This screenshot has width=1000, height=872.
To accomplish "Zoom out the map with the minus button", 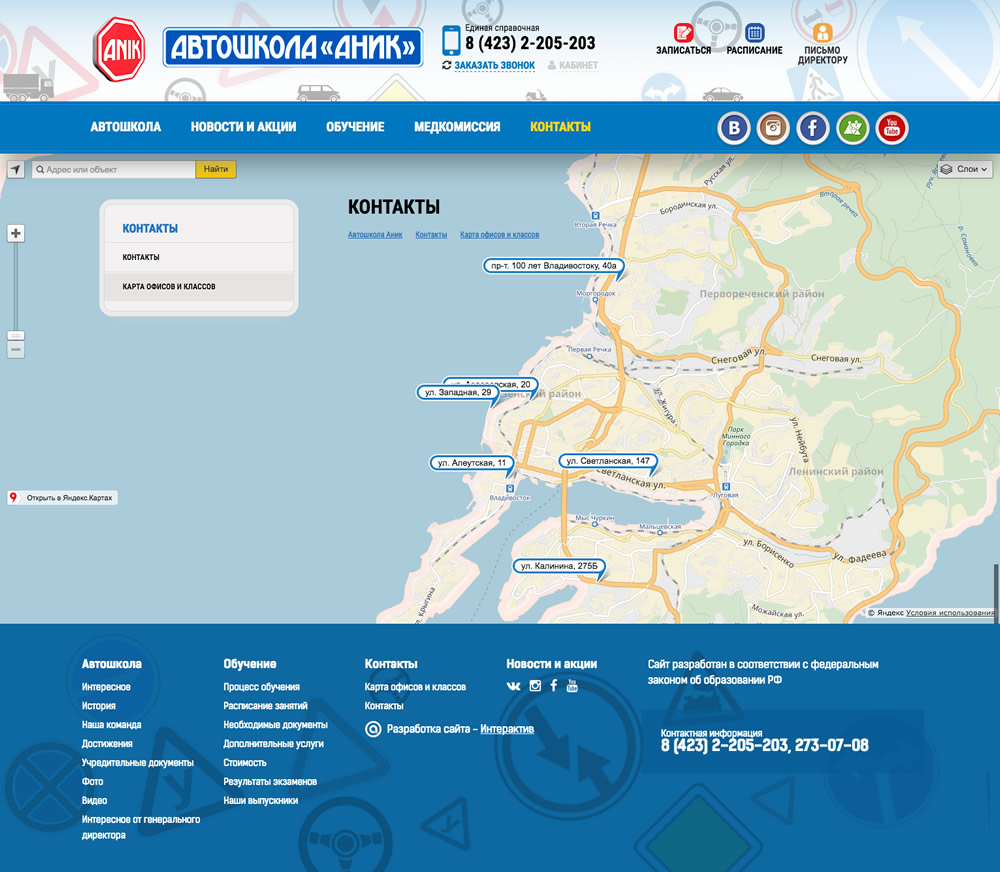I will click(x=16, y=350).
